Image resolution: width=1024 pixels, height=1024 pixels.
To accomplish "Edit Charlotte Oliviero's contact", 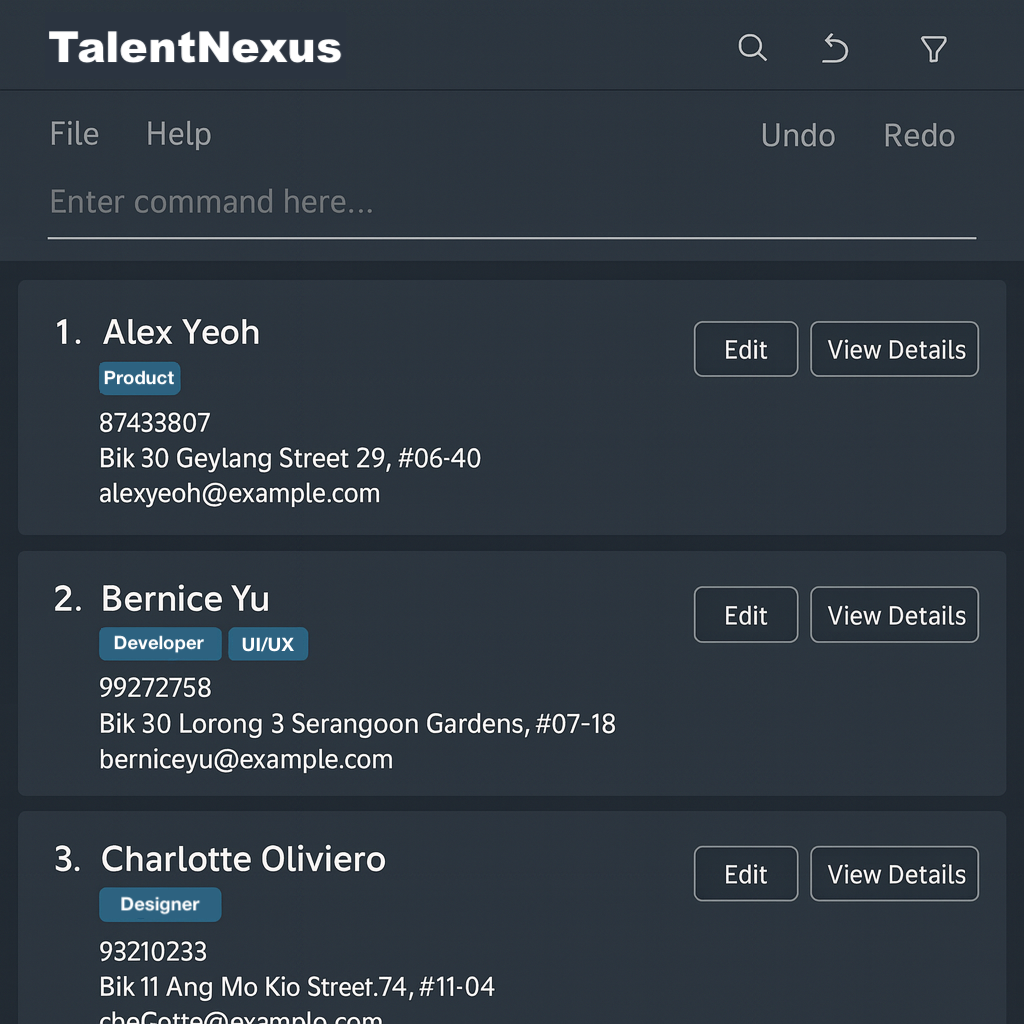I will point(746,874).
